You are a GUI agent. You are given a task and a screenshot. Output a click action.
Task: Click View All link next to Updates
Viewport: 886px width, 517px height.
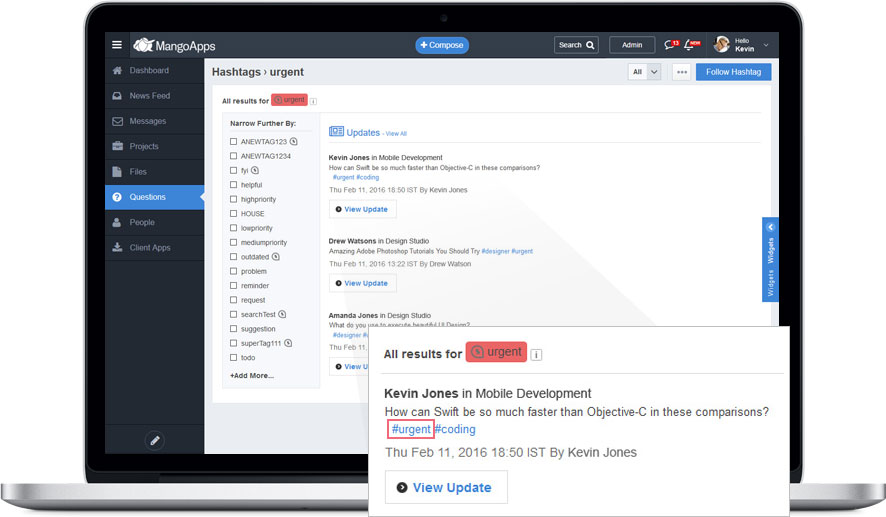click(x=396, y=134)
